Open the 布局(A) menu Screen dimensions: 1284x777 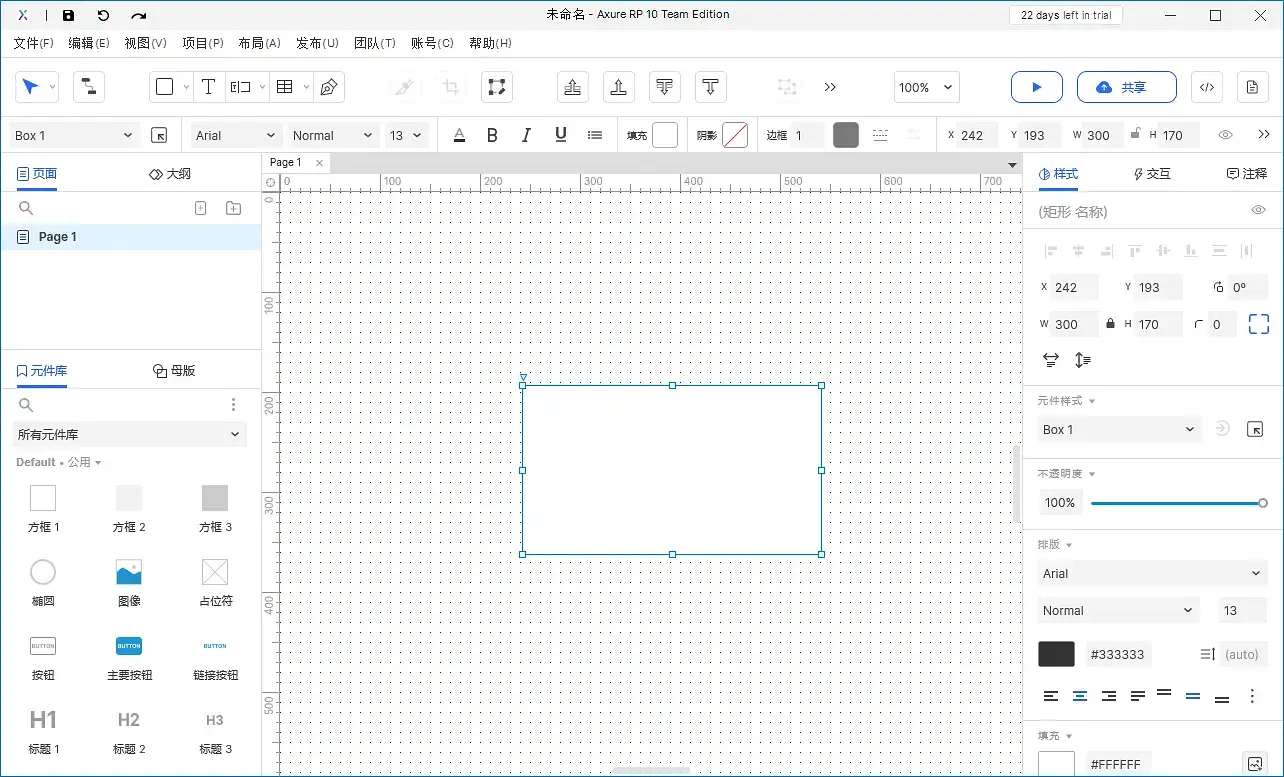coord(259,43)
